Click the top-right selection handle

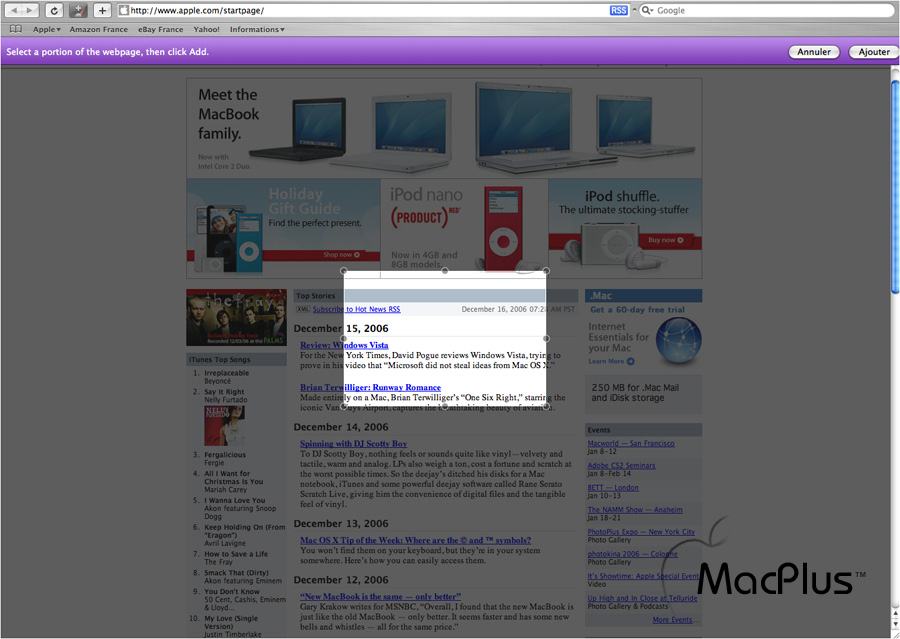click(x=546, y=271)
